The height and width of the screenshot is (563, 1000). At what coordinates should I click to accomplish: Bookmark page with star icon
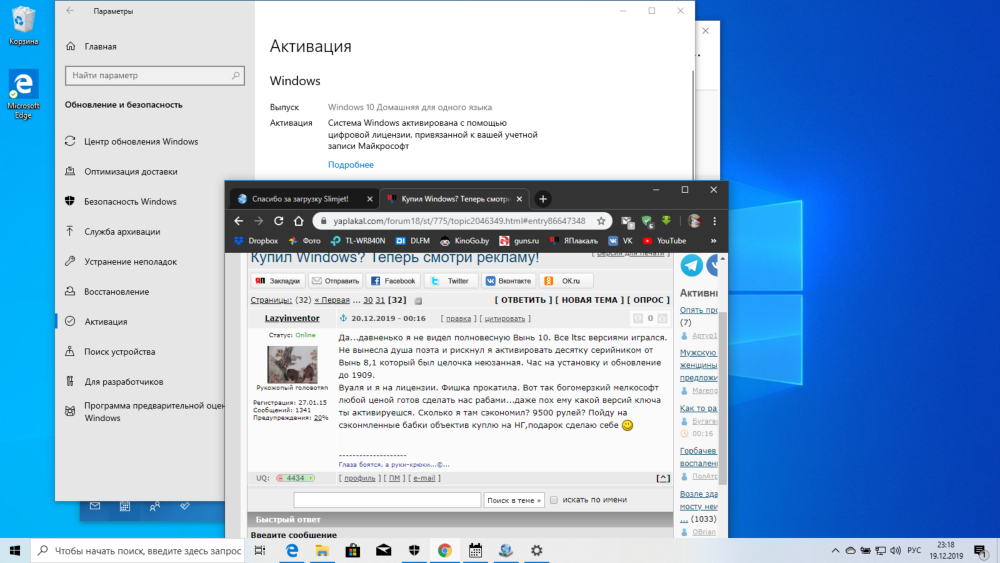[x=601, y=221]
